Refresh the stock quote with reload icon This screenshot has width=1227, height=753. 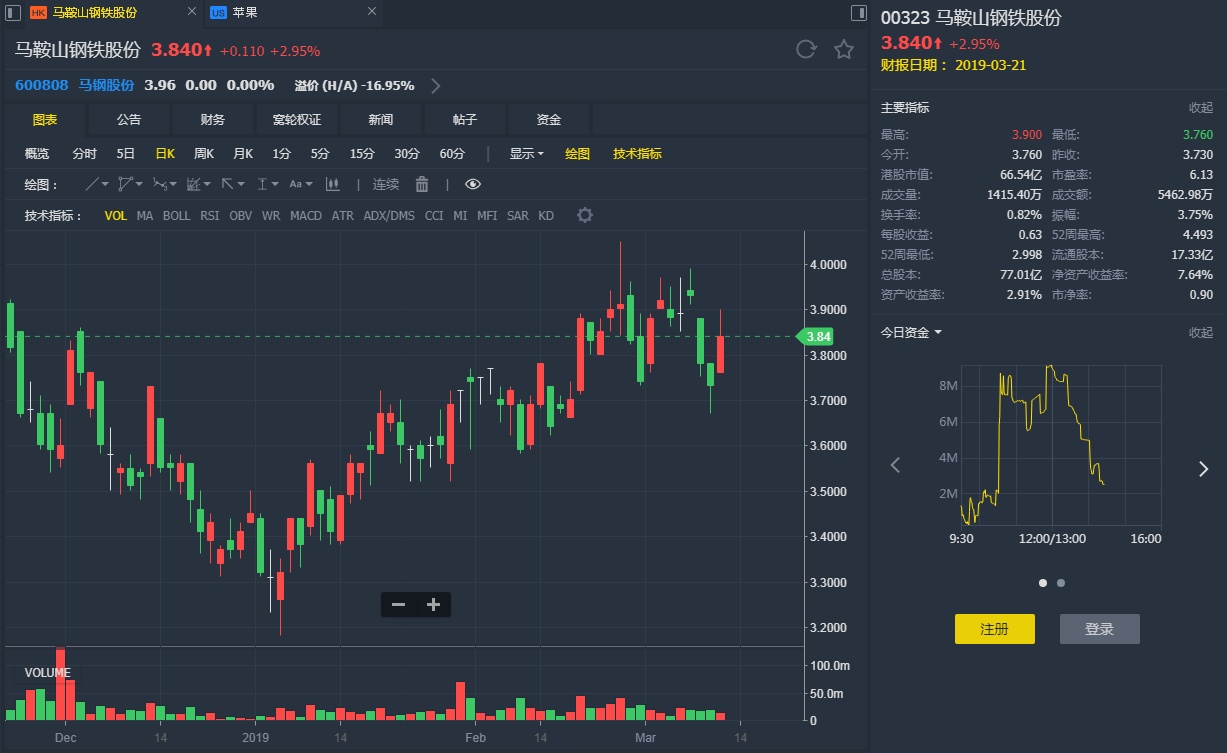[x=806, y=50]
